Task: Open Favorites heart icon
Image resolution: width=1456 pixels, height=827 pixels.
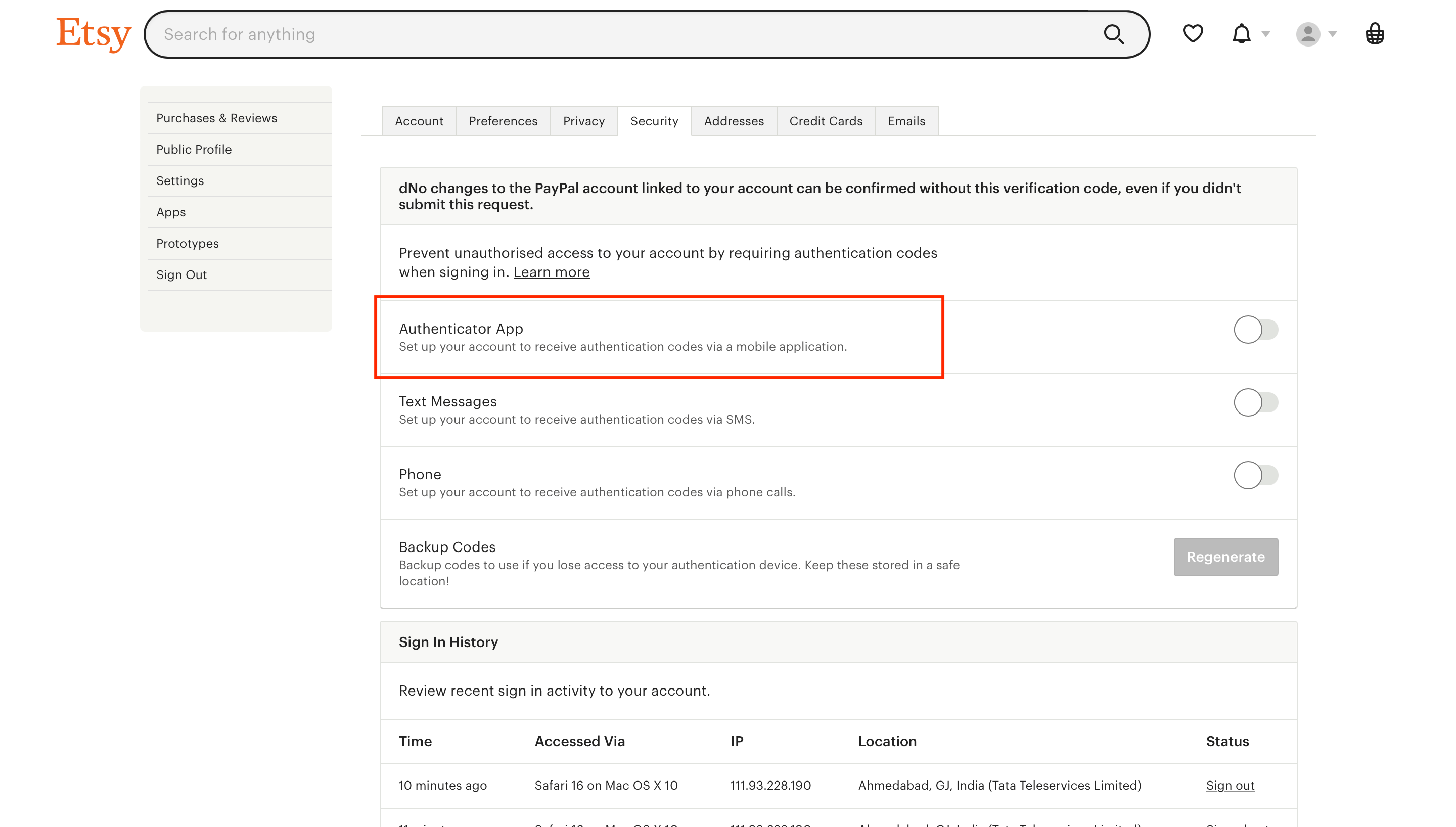Action: tap(1193, 33)
